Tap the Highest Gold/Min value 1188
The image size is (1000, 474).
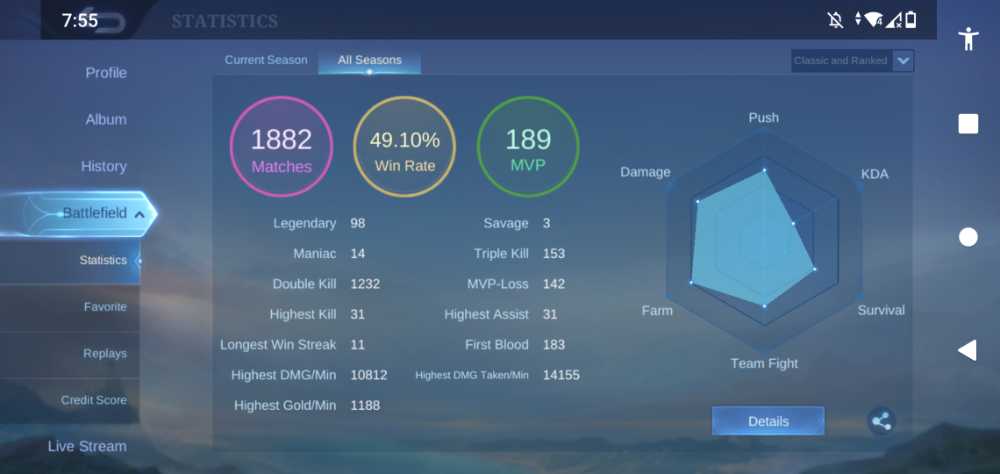365,405
